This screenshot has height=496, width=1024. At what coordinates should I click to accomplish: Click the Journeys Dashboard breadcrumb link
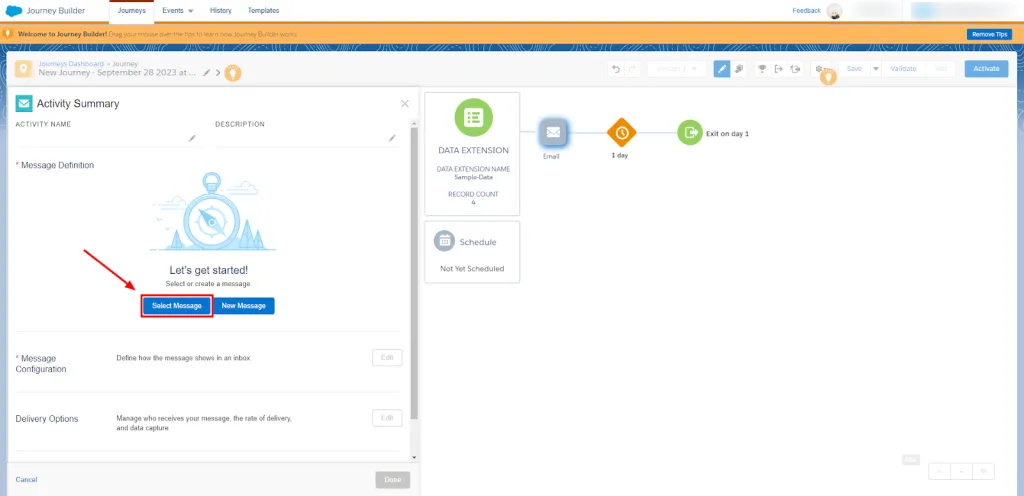coord(71,64)
